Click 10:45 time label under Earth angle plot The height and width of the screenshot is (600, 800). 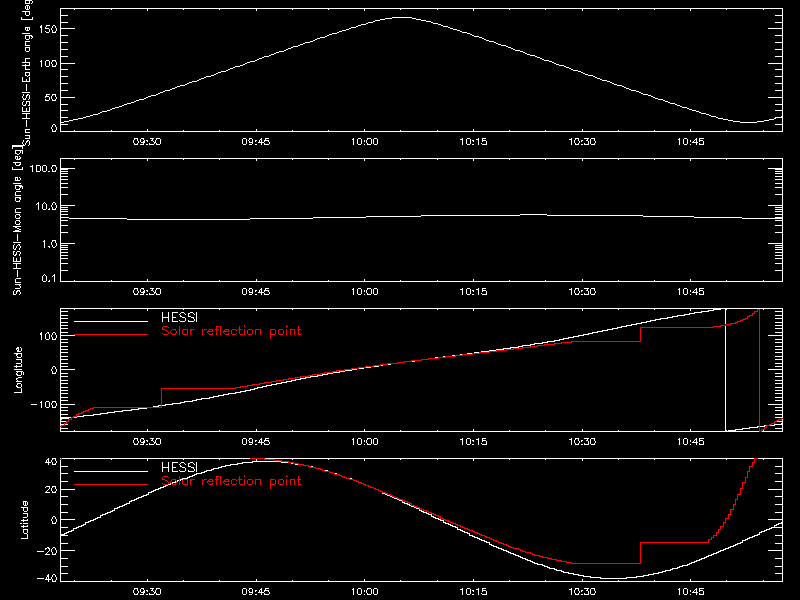tap(691, 141)
